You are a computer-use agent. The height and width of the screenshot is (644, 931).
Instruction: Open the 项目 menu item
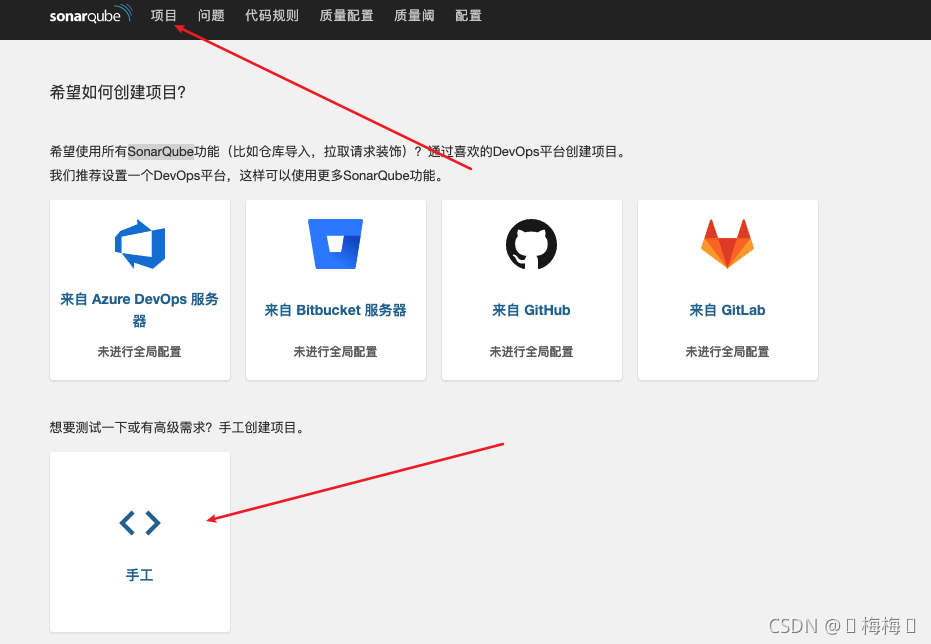[163, 15]
